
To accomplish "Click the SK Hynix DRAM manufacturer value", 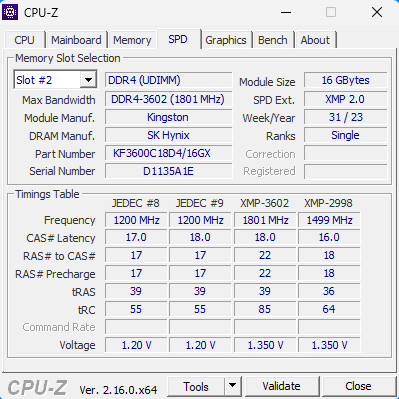I will (x=169, y=135).
